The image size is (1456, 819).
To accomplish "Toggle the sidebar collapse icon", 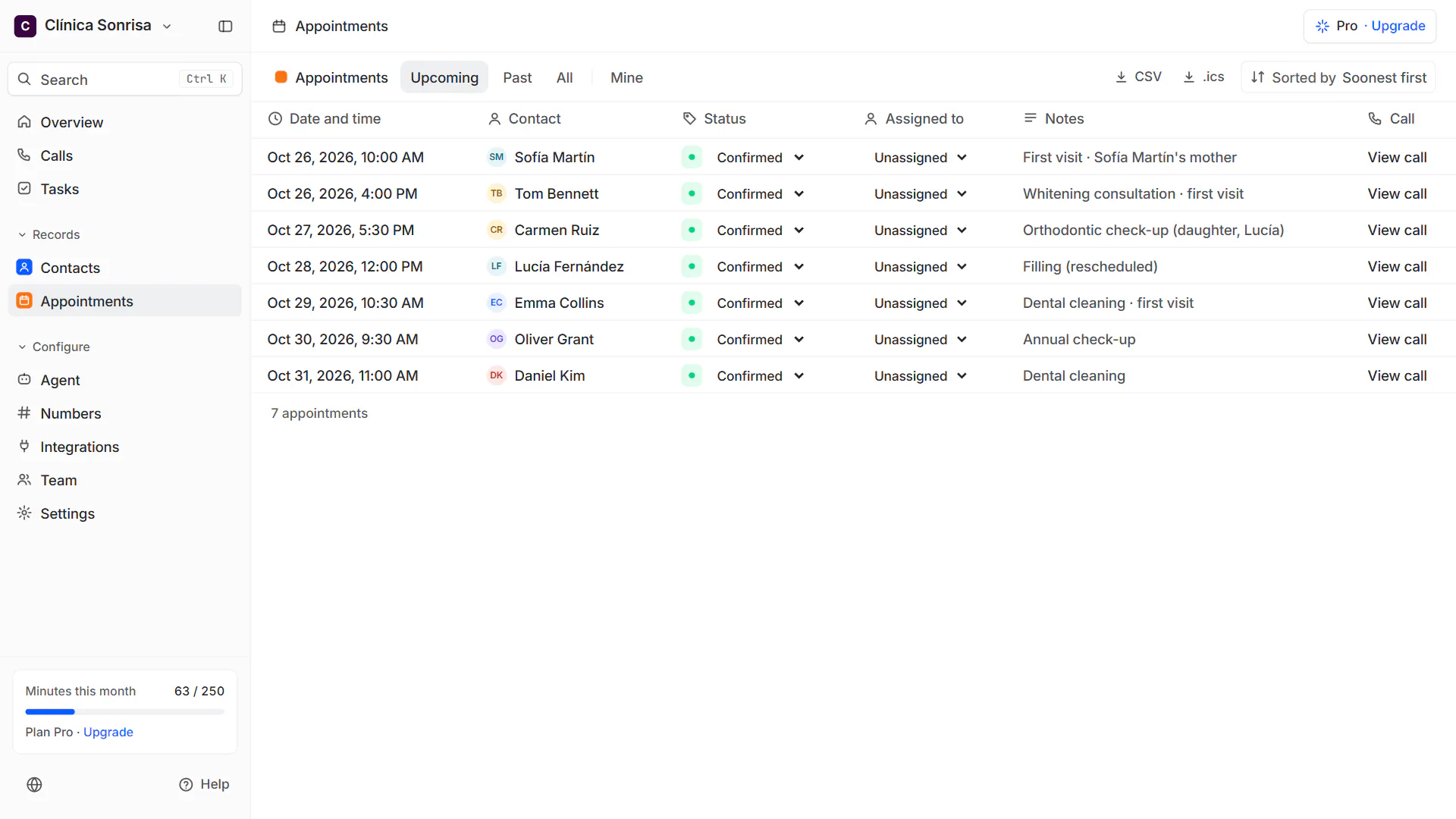I will coord(225,26).
